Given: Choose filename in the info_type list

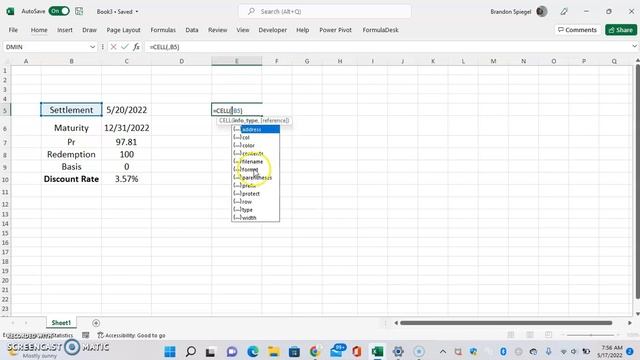Looking at the screenshot, I should tap(256, 162).
